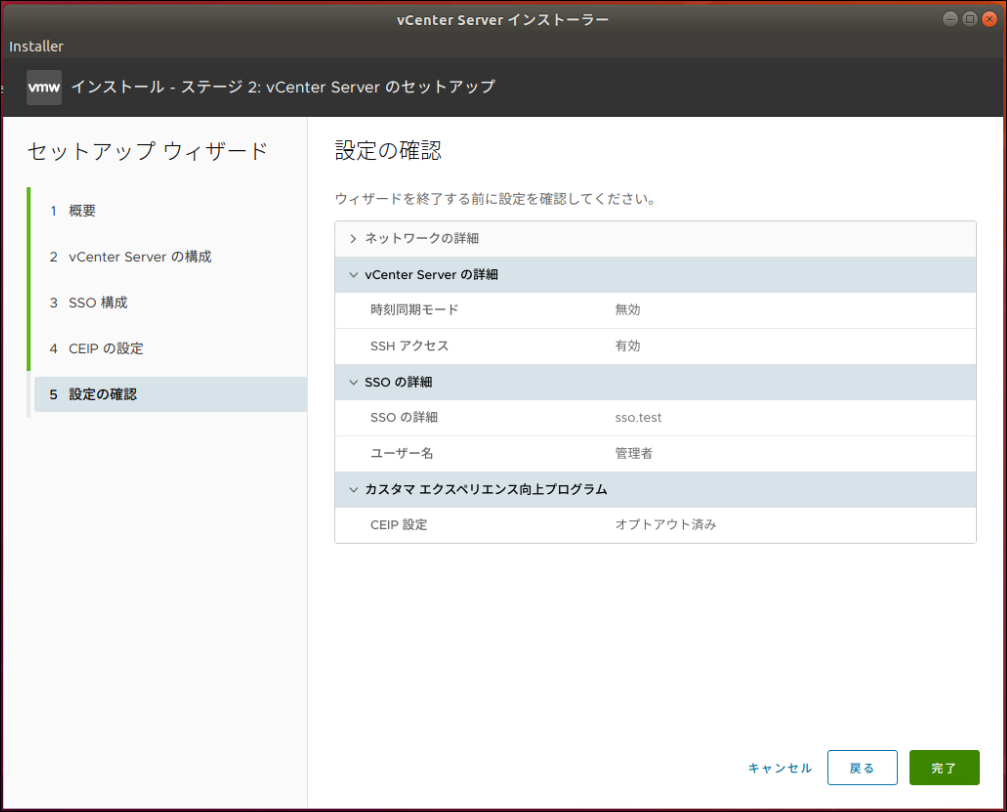Minimize the vCenter Server installer window

[950, 19]
